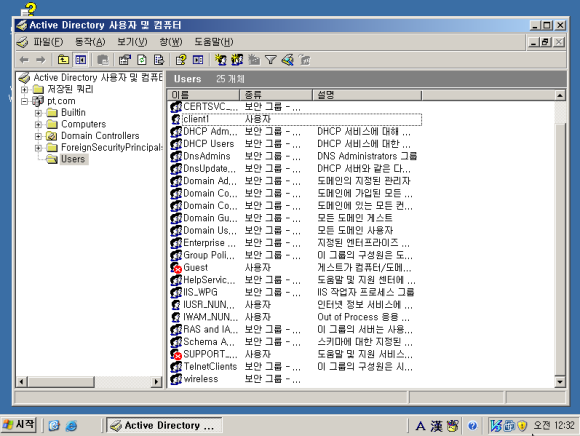580x436 pixels.
Task: Sort by 설명 column header
Action: point(367,95)
